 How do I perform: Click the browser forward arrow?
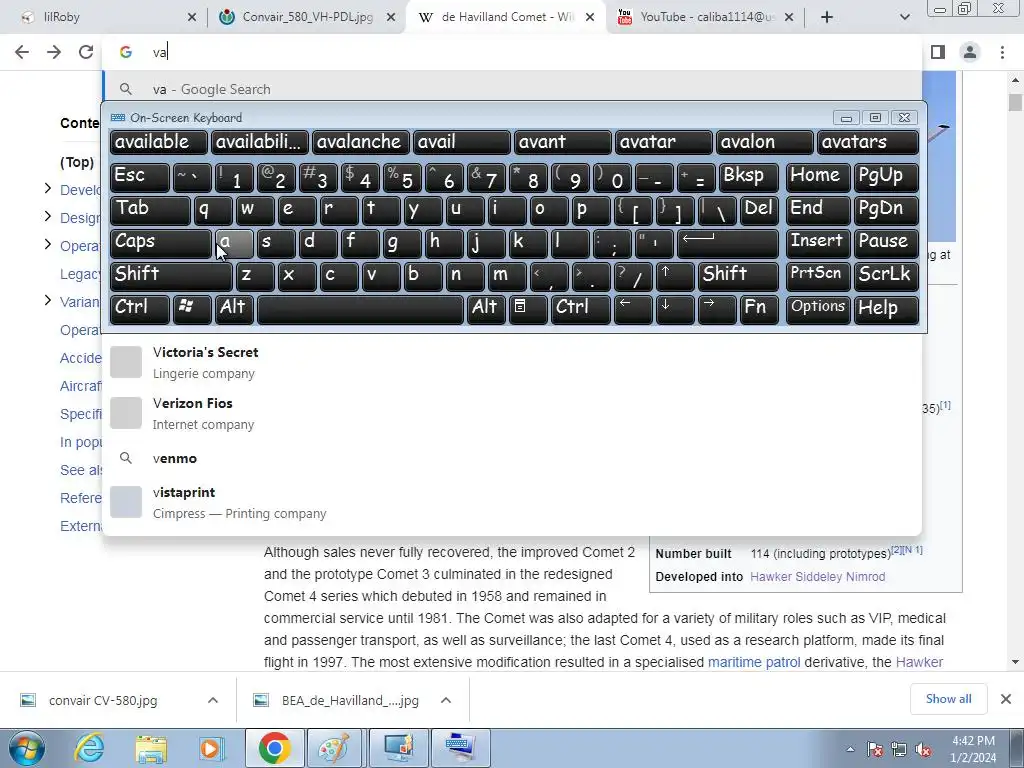(54, 52)
